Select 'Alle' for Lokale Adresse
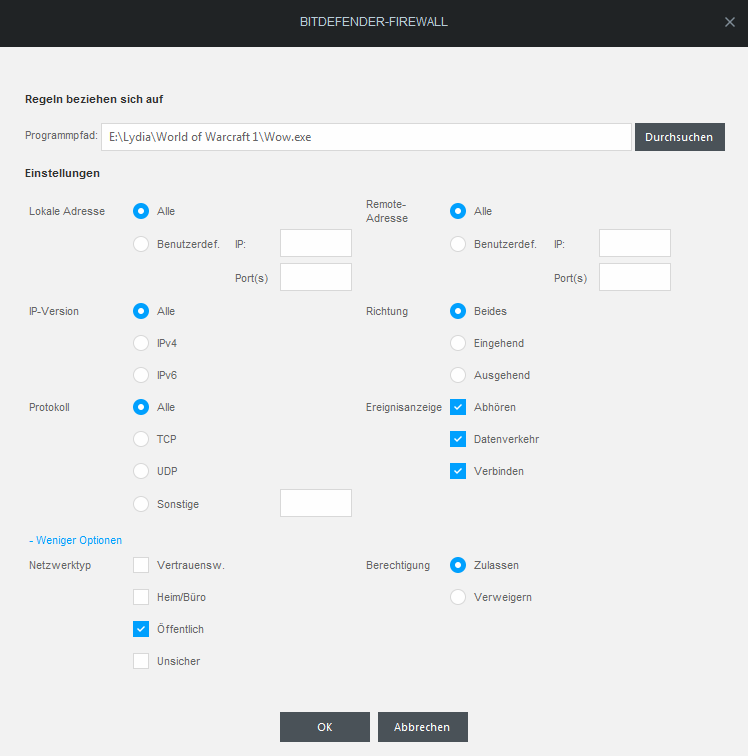Screen dimensions: 748x756 tap(141, 211)
